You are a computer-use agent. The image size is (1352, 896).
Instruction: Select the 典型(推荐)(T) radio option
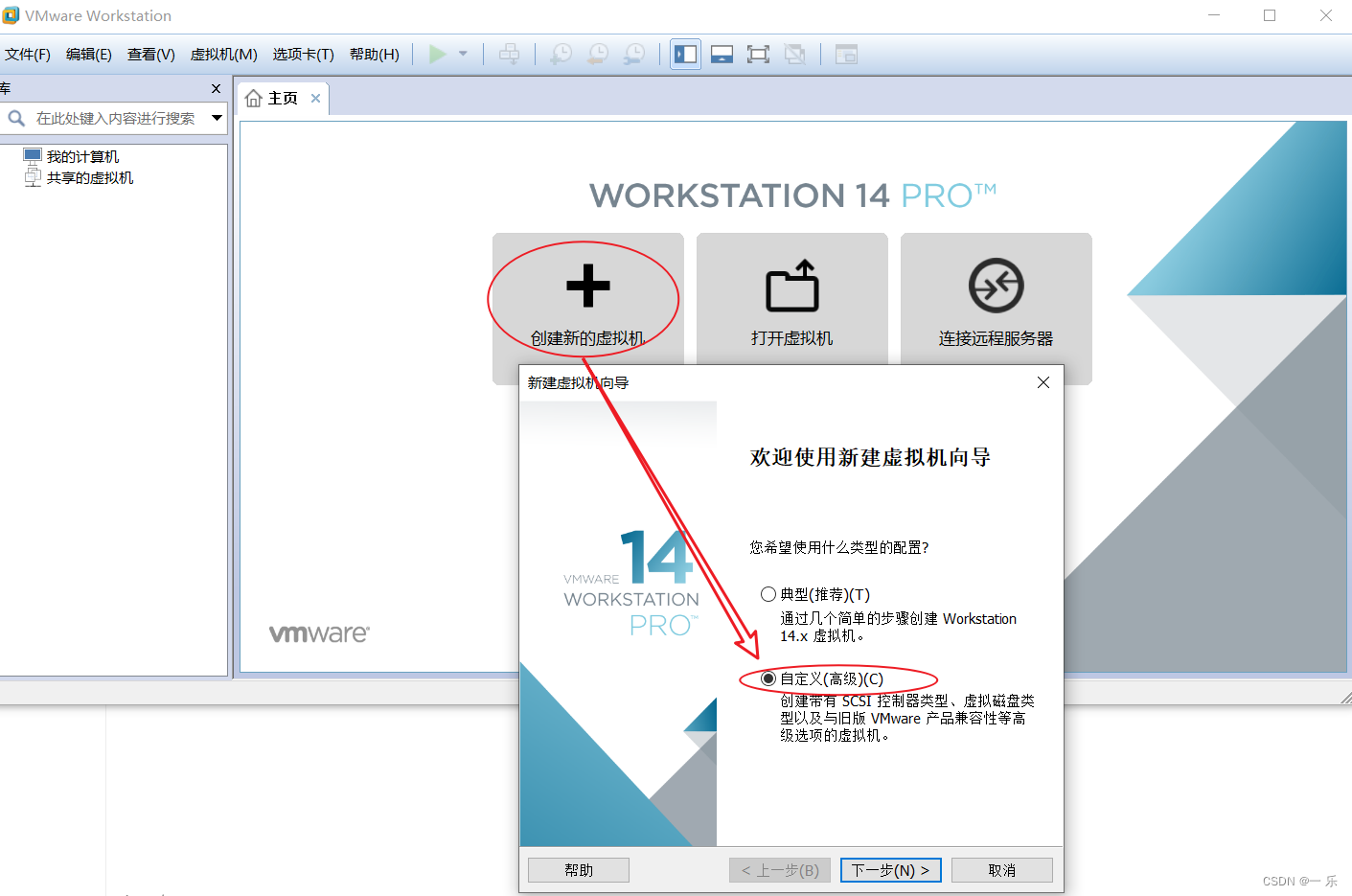(768, 594)
